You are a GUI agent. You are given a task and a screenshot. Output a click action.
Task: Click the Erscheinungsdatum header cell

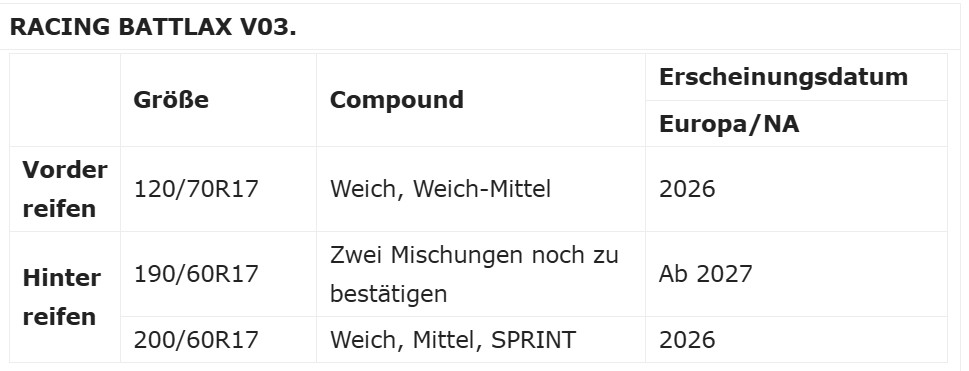[x=796, y=77]
